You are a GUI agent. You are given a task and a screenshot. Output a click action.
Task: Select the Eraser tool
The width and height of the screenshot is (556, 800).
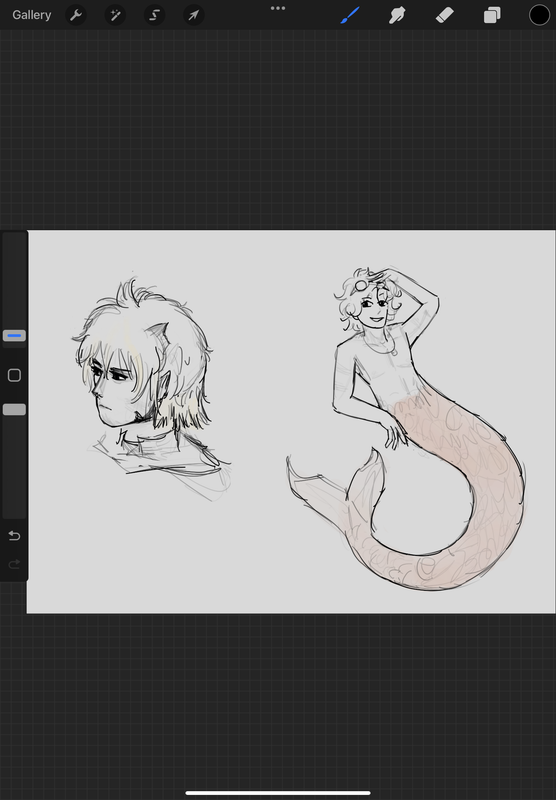click(x=445, y=15)
